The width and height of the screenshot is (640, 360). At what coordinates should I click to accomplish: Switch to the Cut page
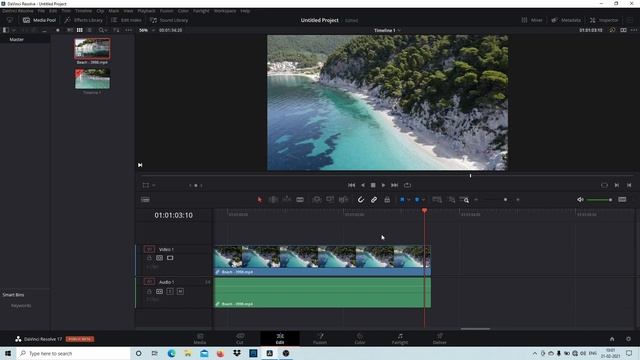click(240, 339)
